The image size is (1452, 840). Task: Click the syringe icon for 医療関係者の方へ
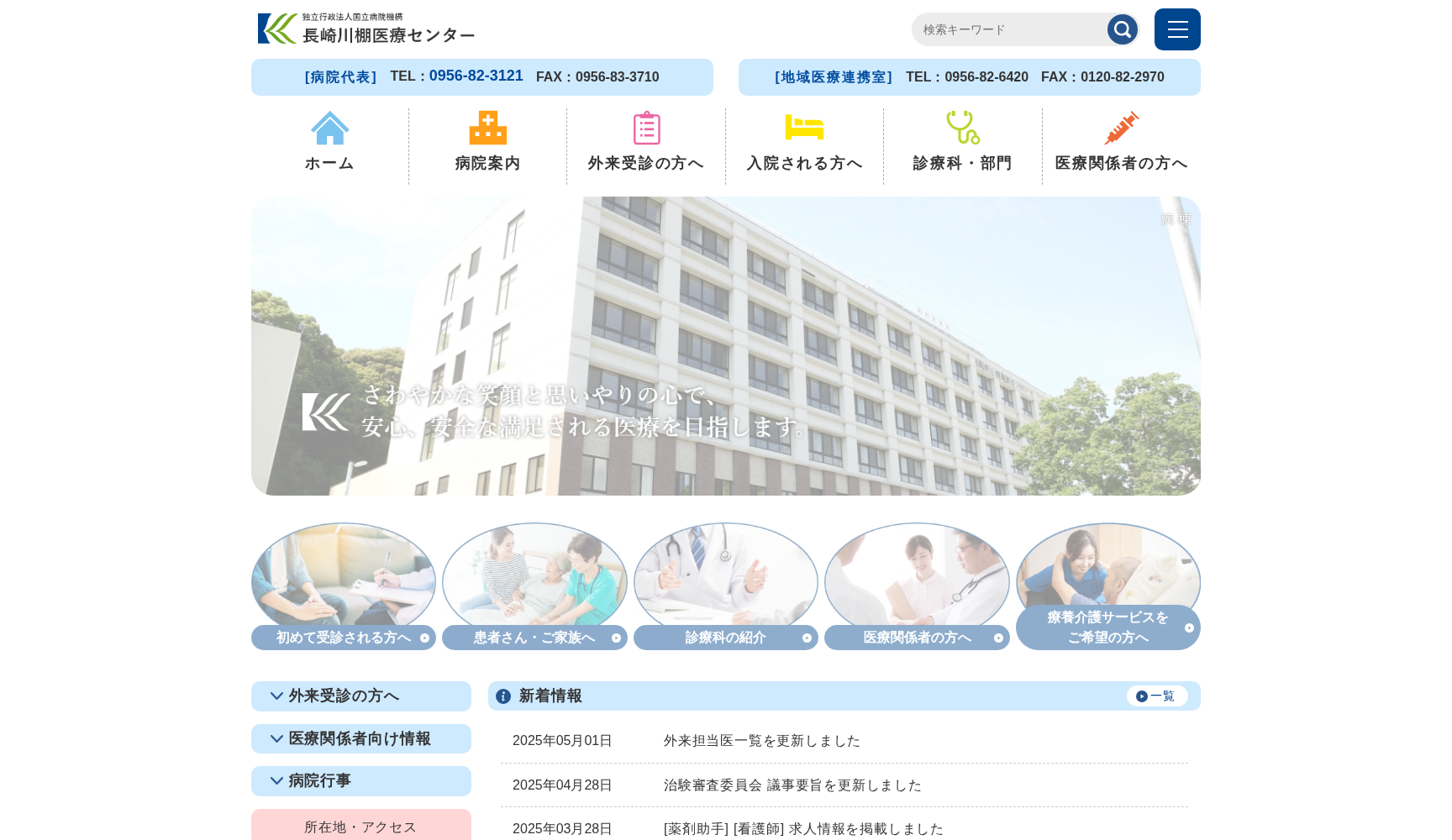click(x=1121, y=128)
